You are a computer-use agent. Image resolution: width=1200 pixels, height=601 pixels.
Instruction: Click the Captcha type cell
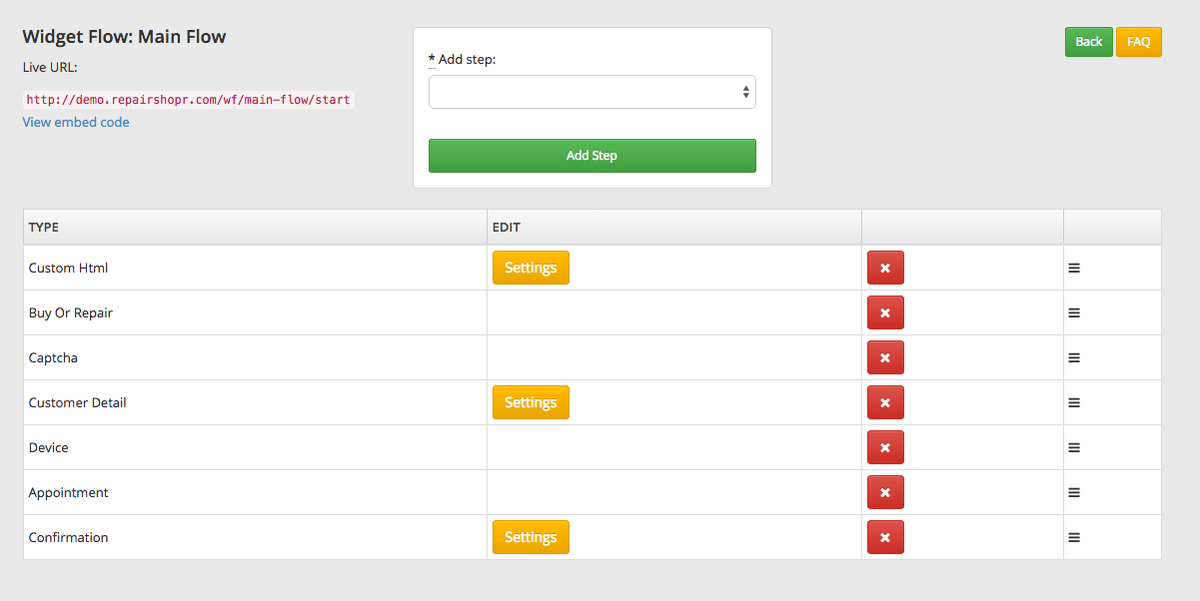[255, 358]
